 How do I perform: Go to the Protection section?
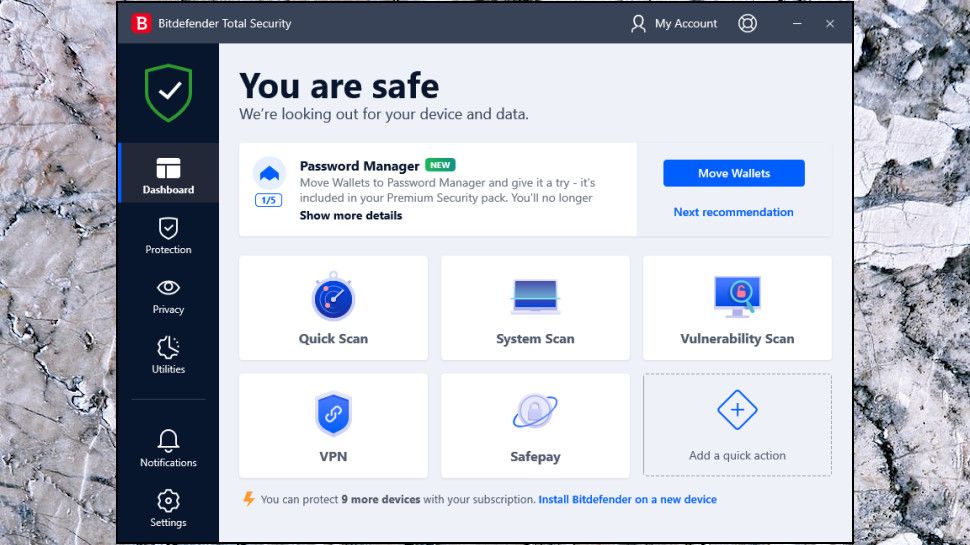(168, 236)
